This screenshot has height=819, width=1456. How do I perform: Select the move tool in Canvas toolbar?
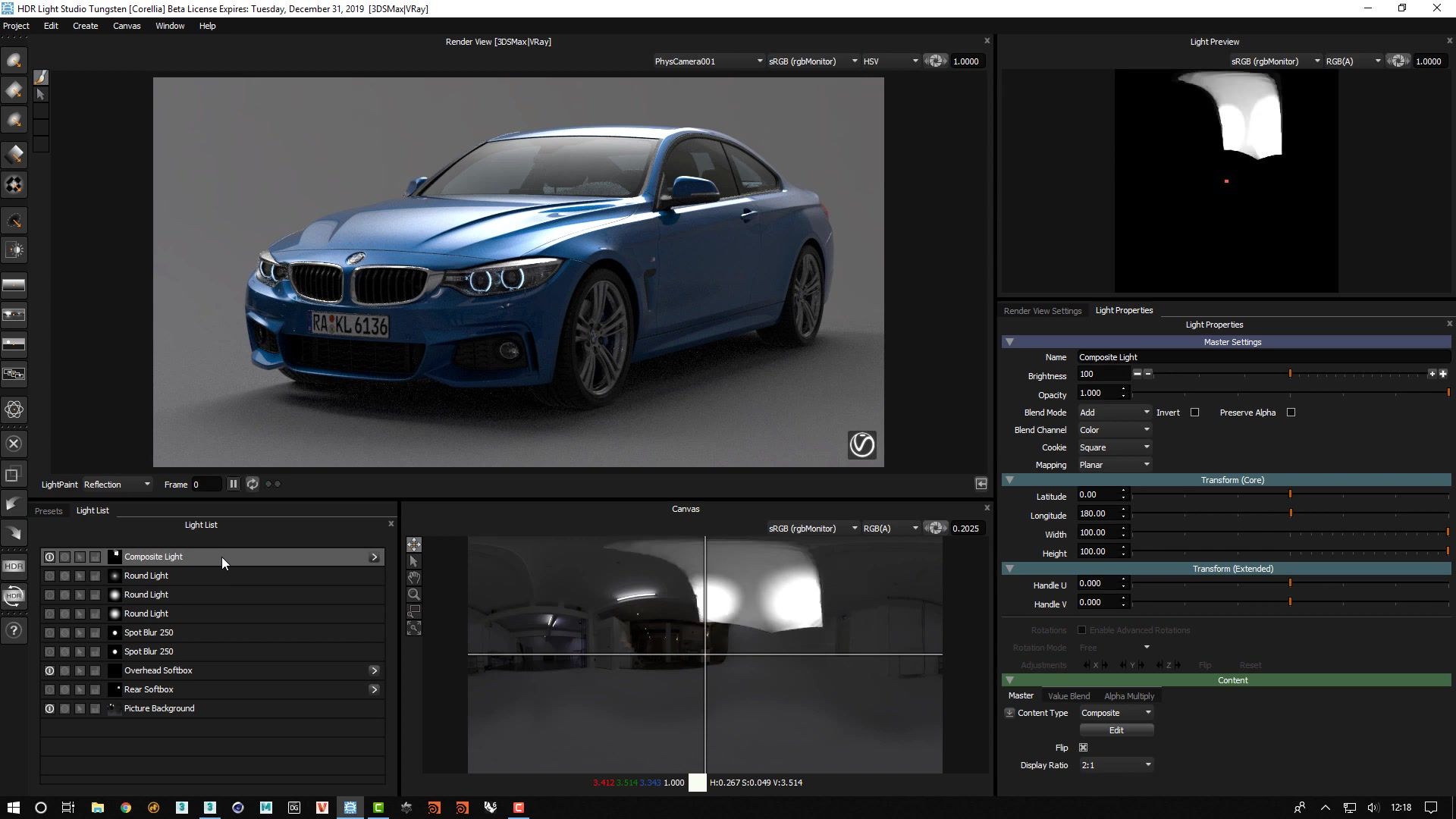(x=414, y=544)
